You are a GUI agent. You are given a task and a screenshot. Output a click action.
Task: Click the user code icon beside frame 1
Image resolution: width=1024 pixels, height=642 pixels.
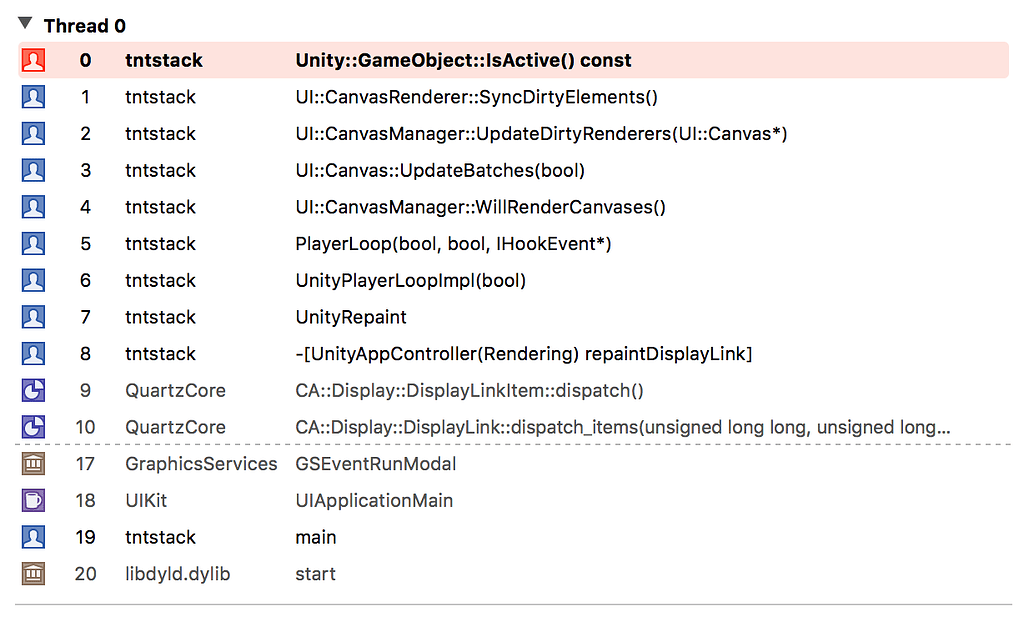coord(33,97)
